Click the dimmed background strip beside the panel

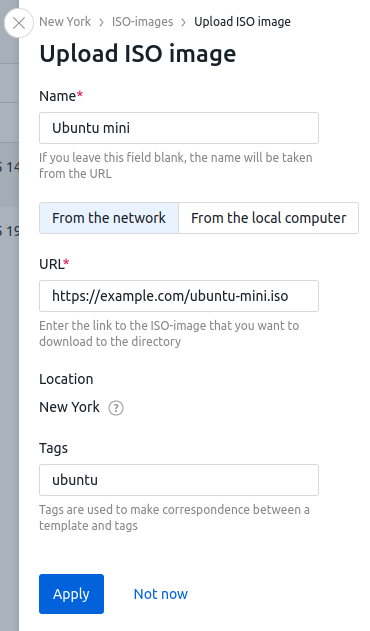(9, 322)
